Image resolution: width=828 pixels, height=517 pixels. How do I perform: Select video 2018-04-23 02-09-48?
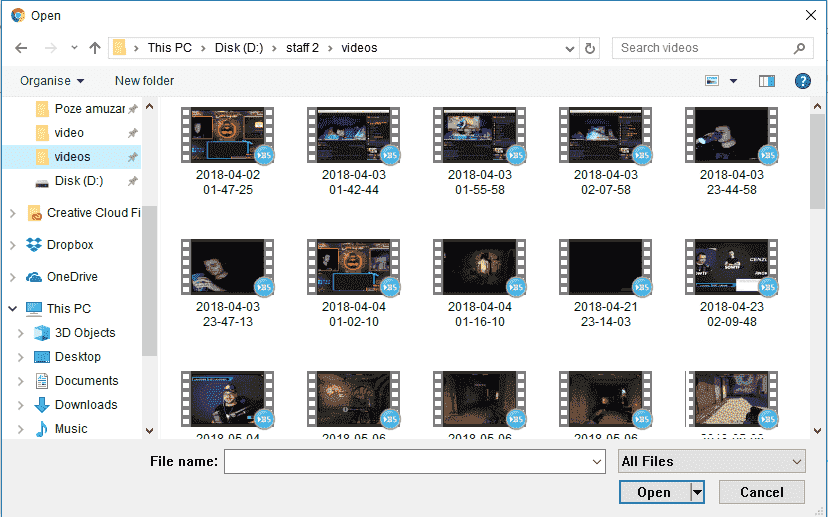[x=731, y=284]
